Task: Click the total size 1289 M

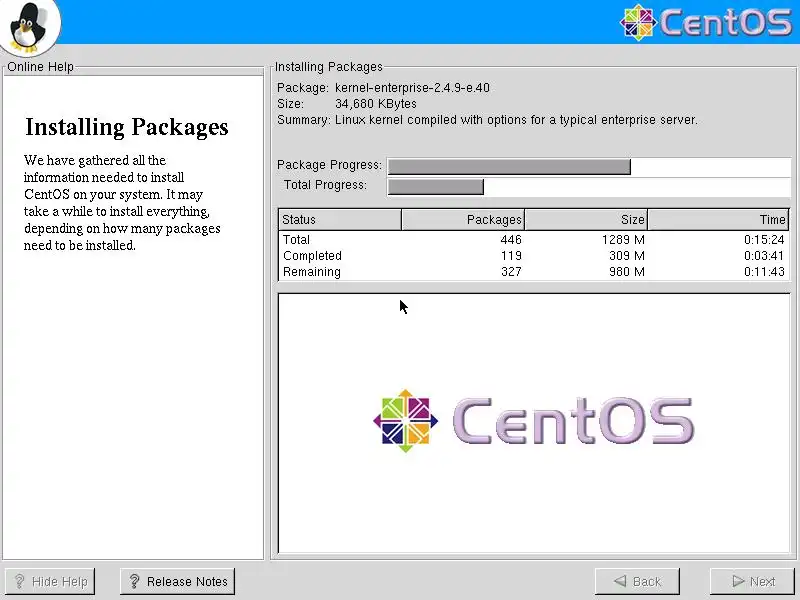Action: [x=623, y=239]
